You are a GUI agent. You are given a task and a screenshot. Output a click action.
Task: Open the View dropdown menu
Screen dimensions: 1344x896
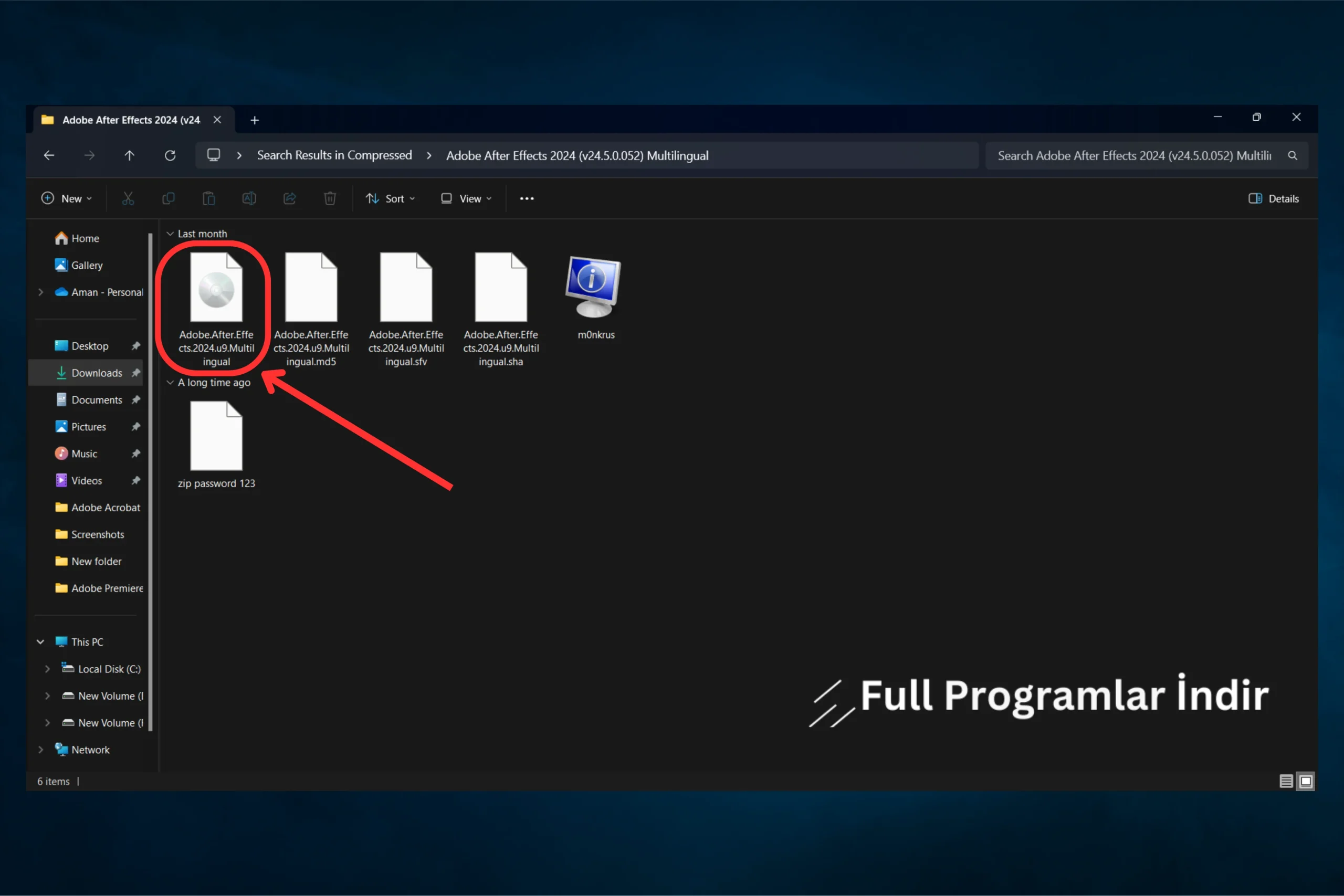[x=466, y=198]
